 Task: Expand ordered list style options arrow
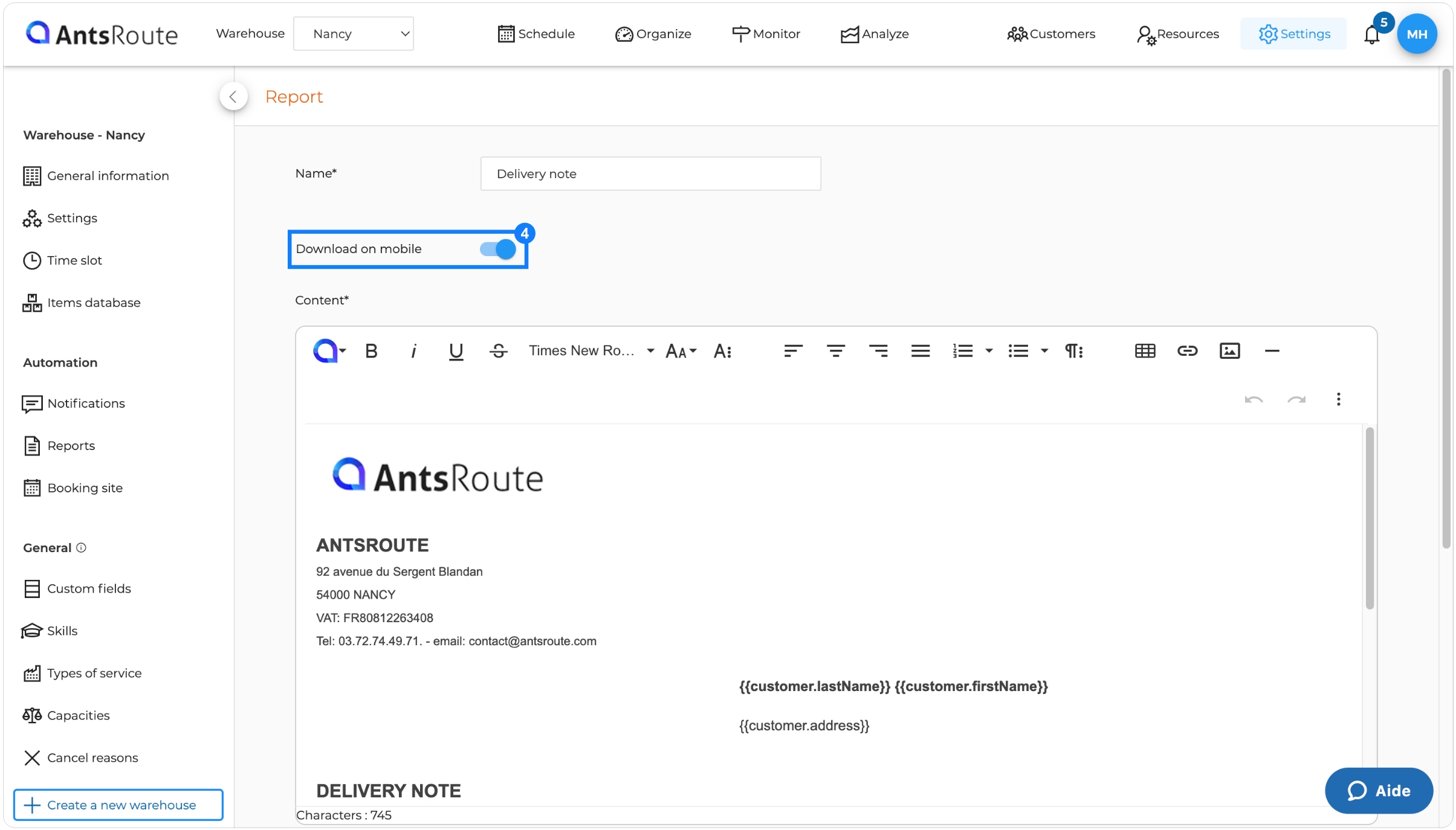tap(989, 351)
